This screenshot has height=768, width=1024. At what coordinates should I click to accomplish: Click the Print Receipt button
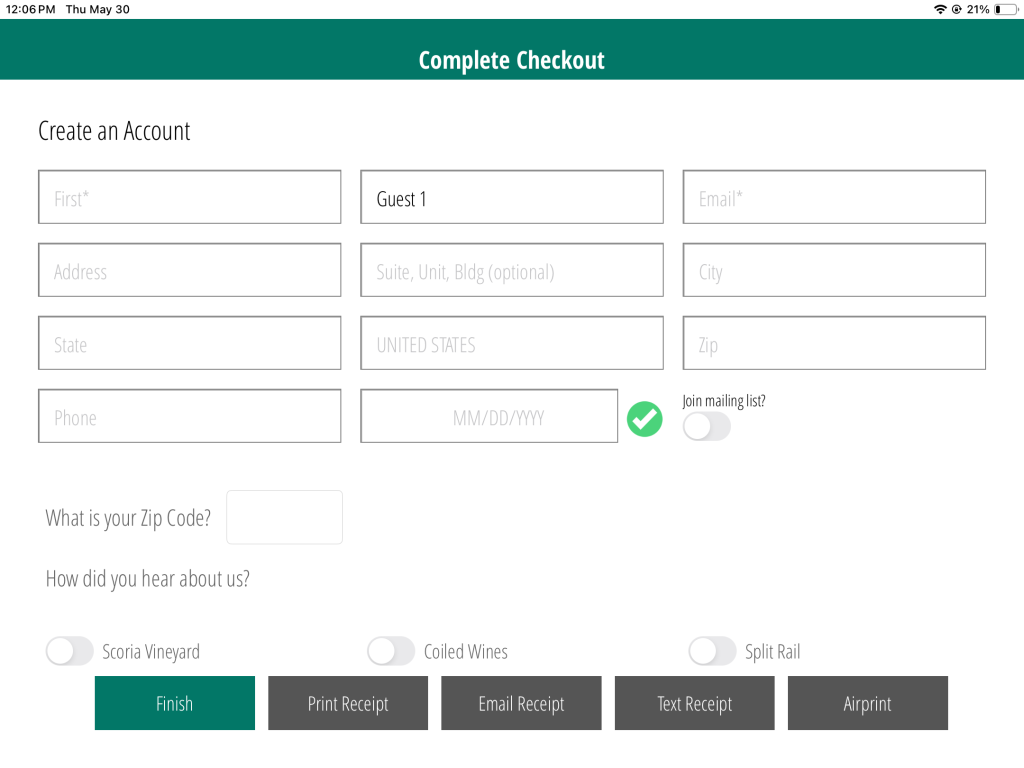[x=348, y=703]
